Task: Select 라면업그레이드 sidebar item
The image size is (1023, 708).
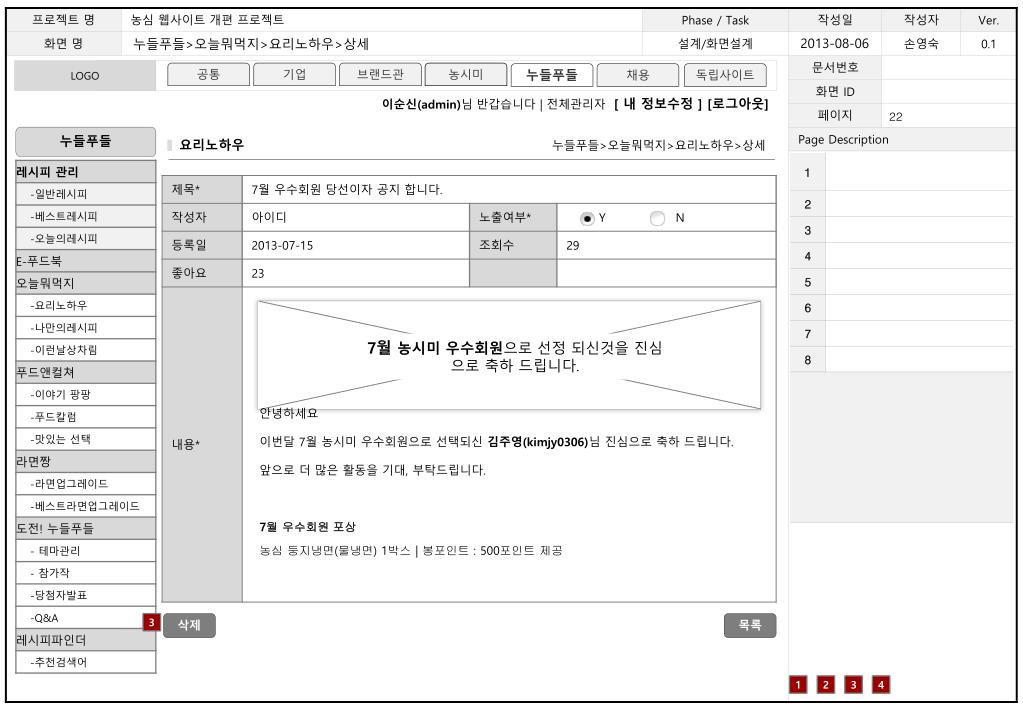Action: (x=85, y=484)
